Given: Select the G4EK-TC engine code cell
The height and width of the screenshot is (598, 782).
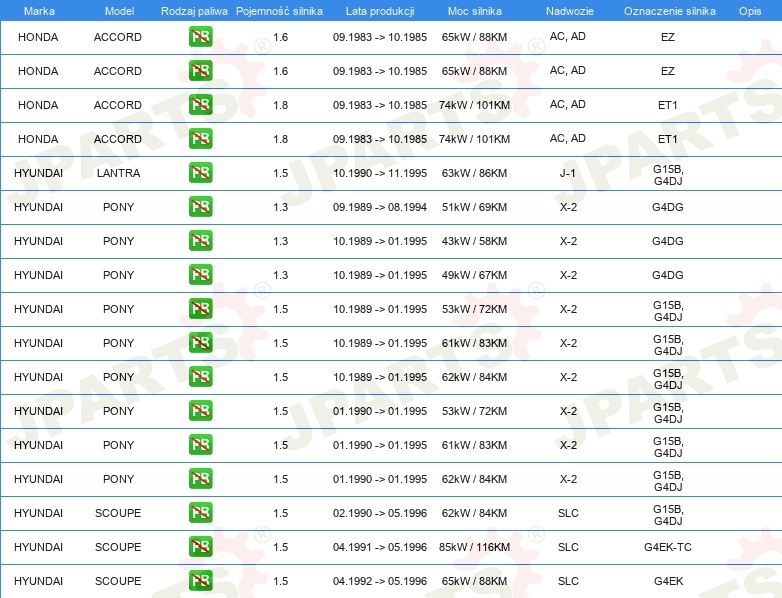Looking at the screenshot, I should coord(668,547).
